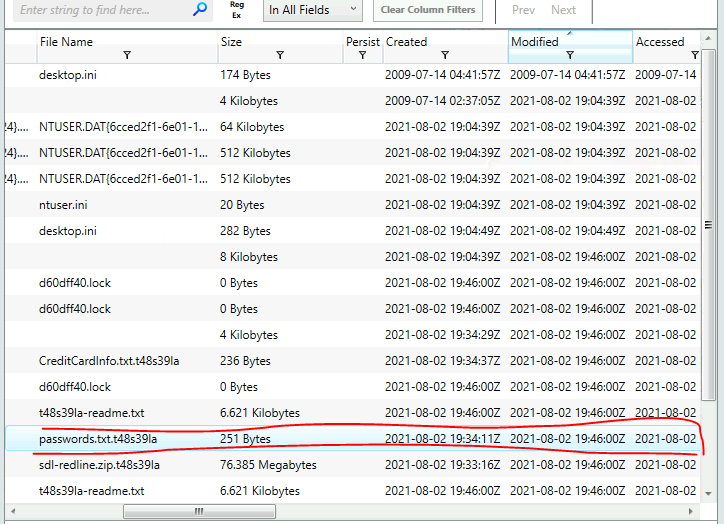
Task: Click the vertical scrollbar thumb
Action: (x=708, y=225)
